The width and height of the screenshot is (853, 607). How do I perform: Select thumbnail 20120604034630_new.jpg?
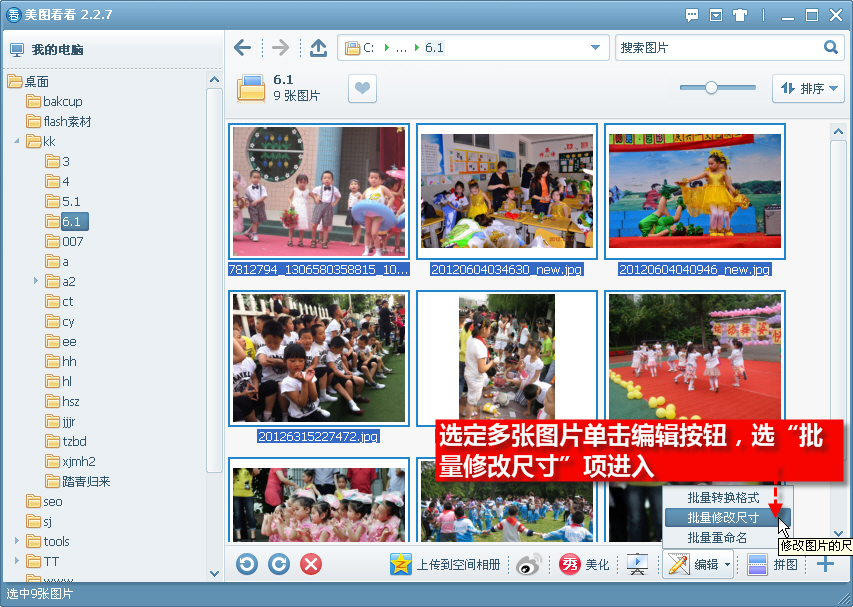[507, 191]
